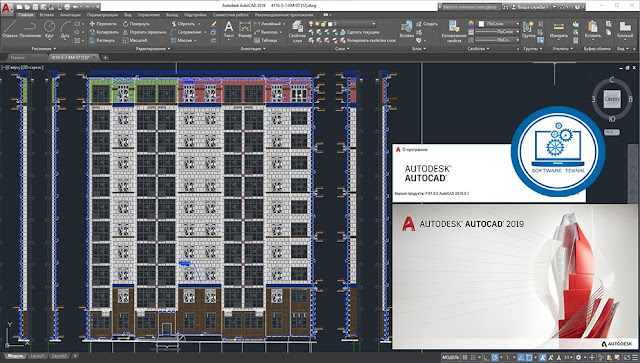Image resolution: width=640 pixels, height=363 pixels.
Task: Click the Массив (Array) tool
Action: point(181,40)
